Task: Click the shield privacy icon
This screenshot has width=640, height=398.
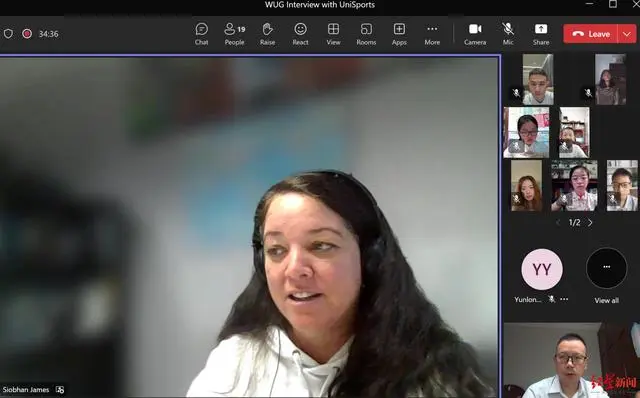Action: click(x=8, y=34)
